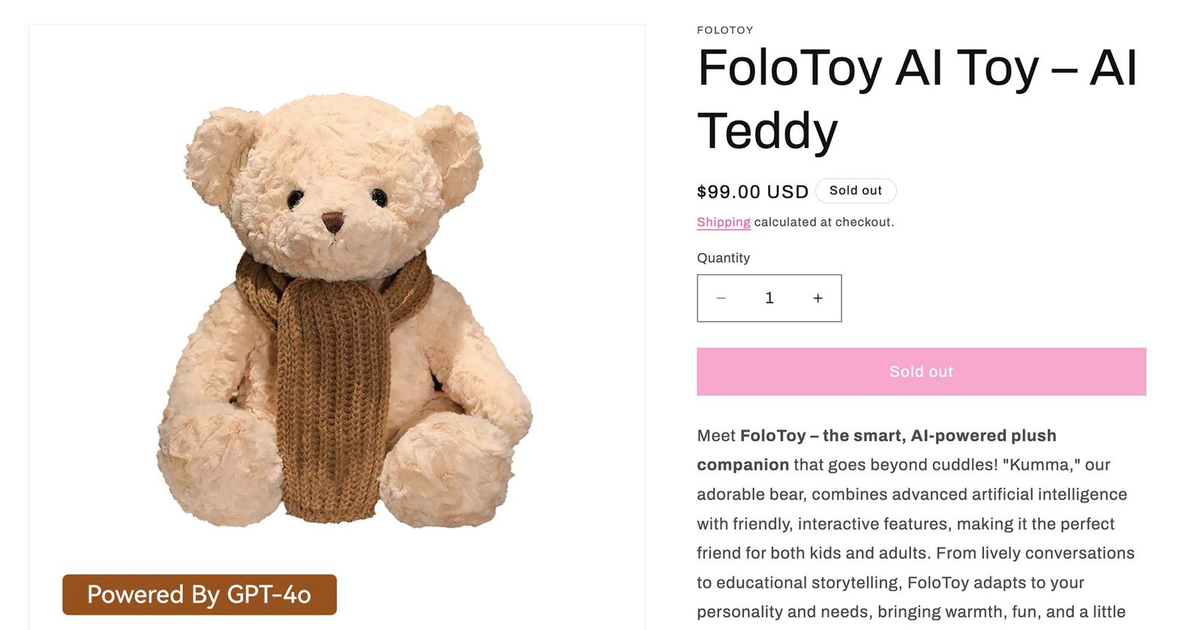Screen dimensions: 1200x630
Task: Click the Quantity label above the stepper
Action: (x=723, y=257)
